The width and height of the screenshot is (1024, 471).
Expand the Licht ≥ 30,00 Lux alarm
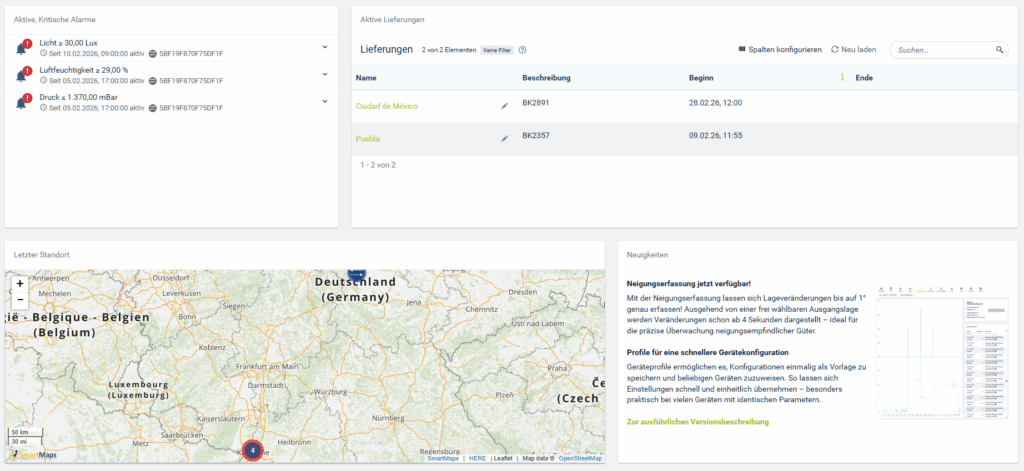(x=325, y=47)
